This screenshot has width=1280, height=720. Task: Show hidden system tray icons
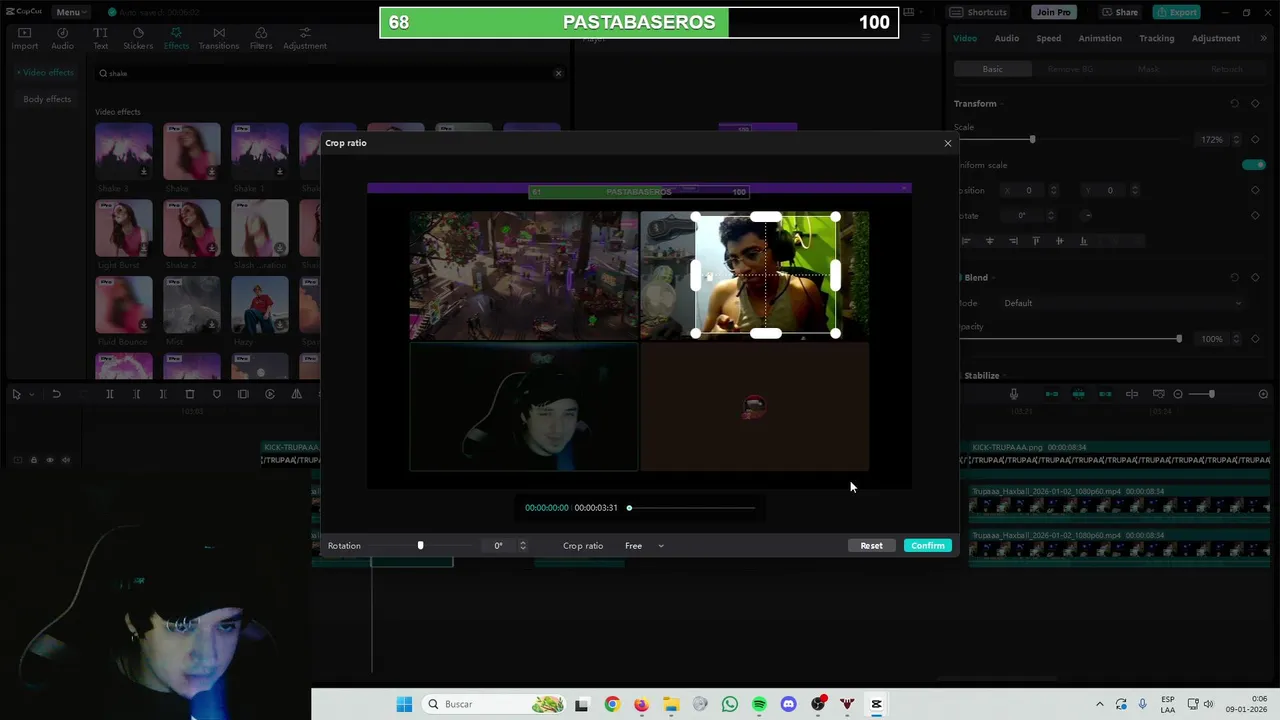[1099, 704]
